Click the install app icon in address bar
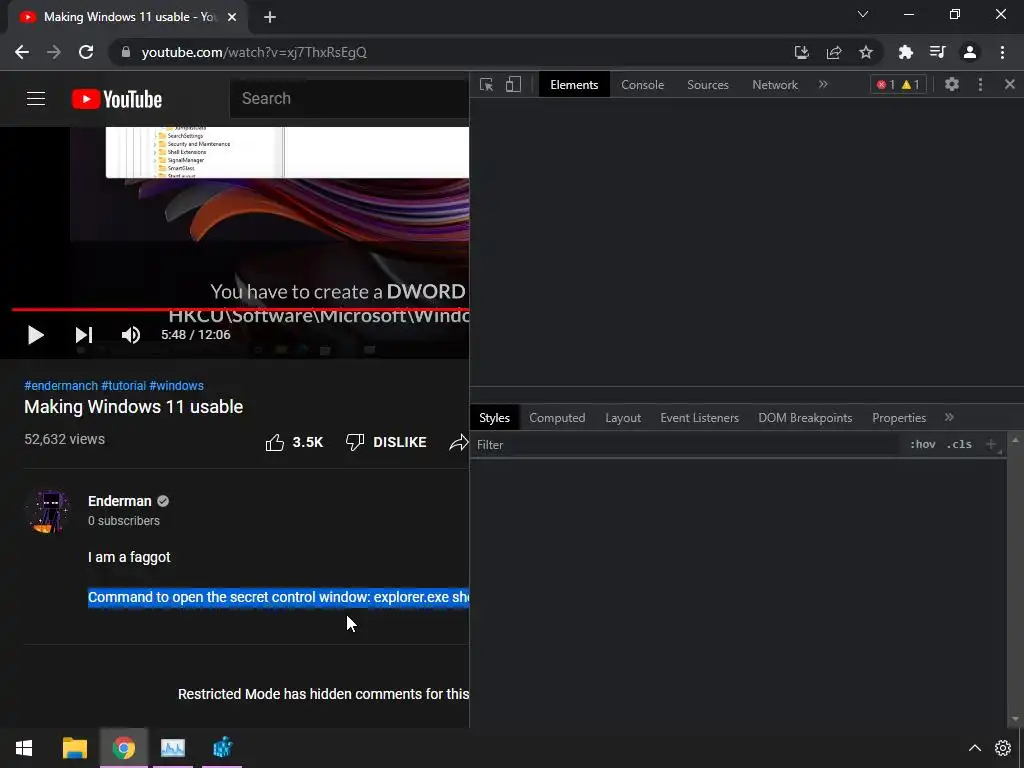 click(801, 52)
